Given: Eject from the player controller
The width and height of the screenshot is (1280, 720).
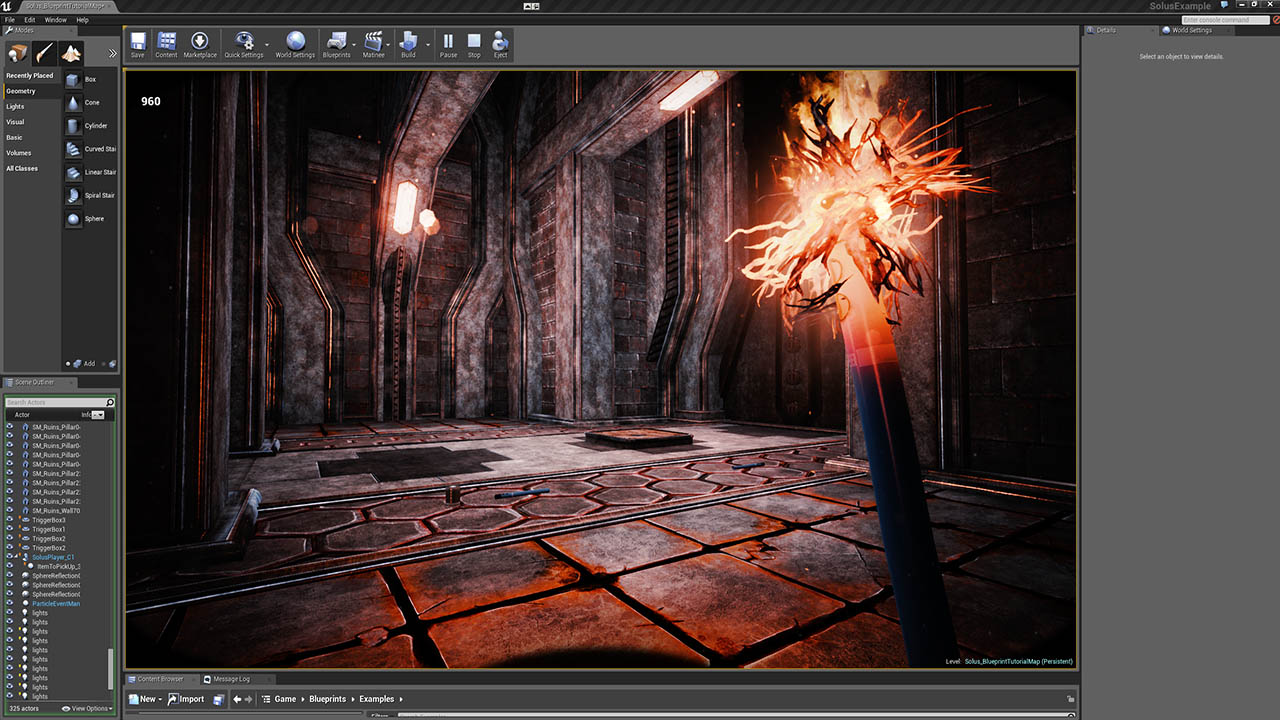Looking at the screenshot, I should pyautogui.click(x=500, y=45).
